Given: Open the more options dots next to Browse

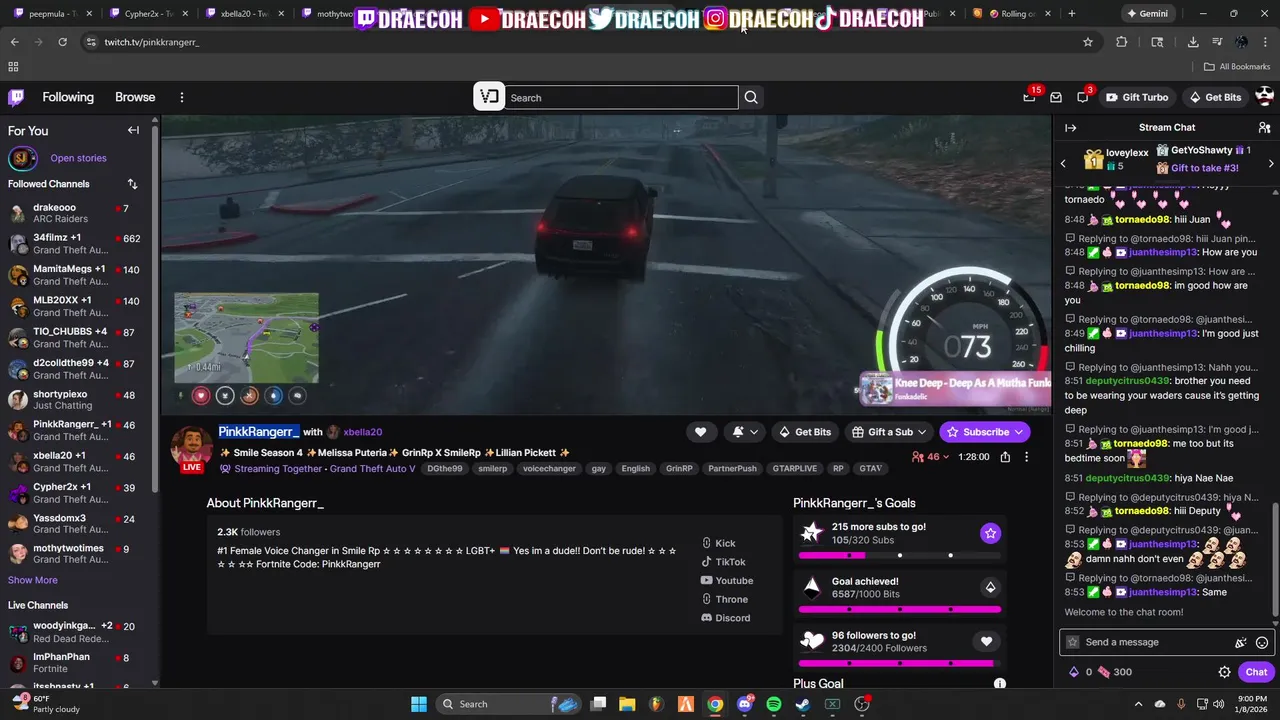Looking at the screenshot, I should (x=182, y=97).
